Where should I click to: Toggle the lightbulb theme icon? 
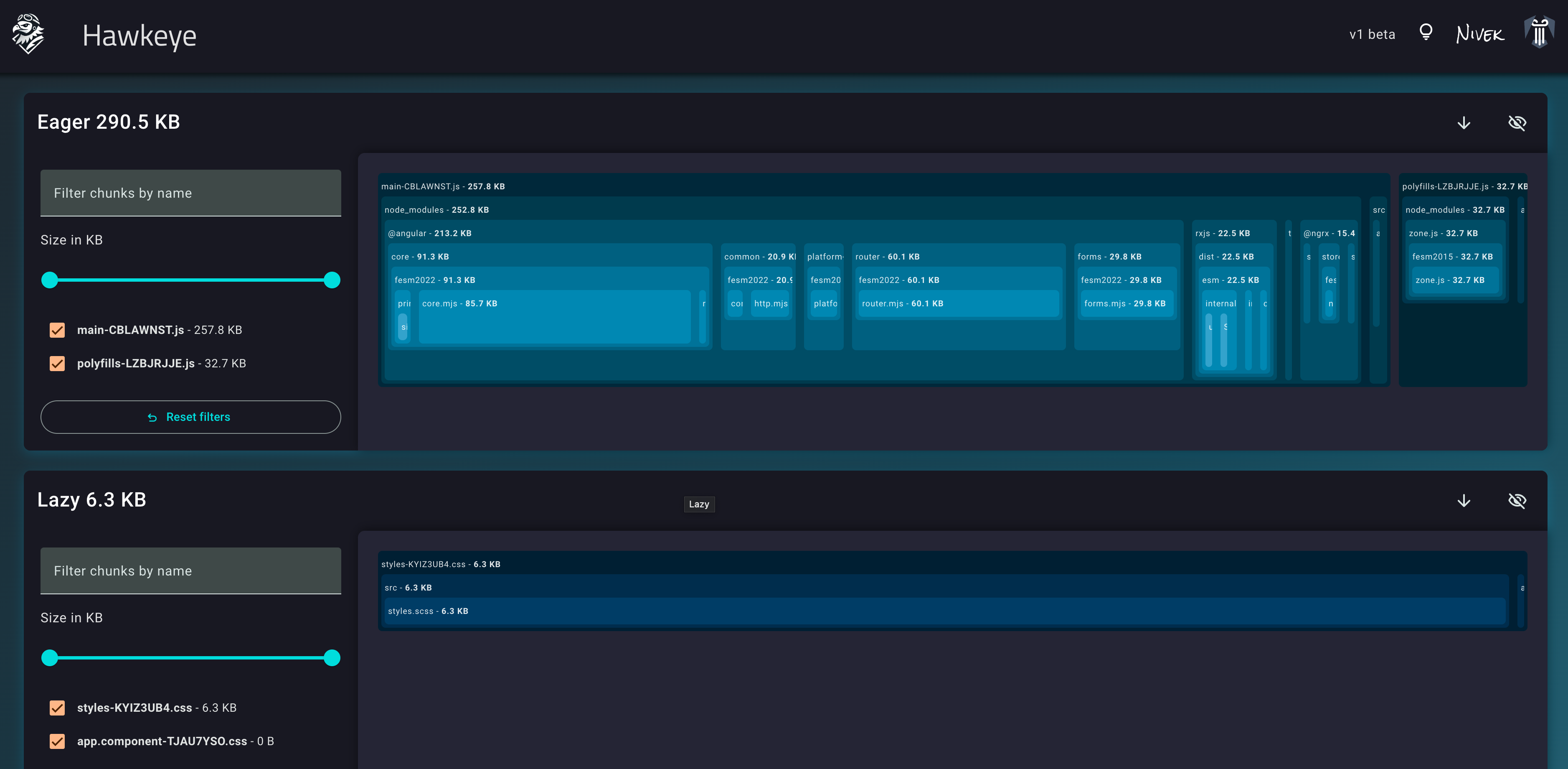[1426, 33]
